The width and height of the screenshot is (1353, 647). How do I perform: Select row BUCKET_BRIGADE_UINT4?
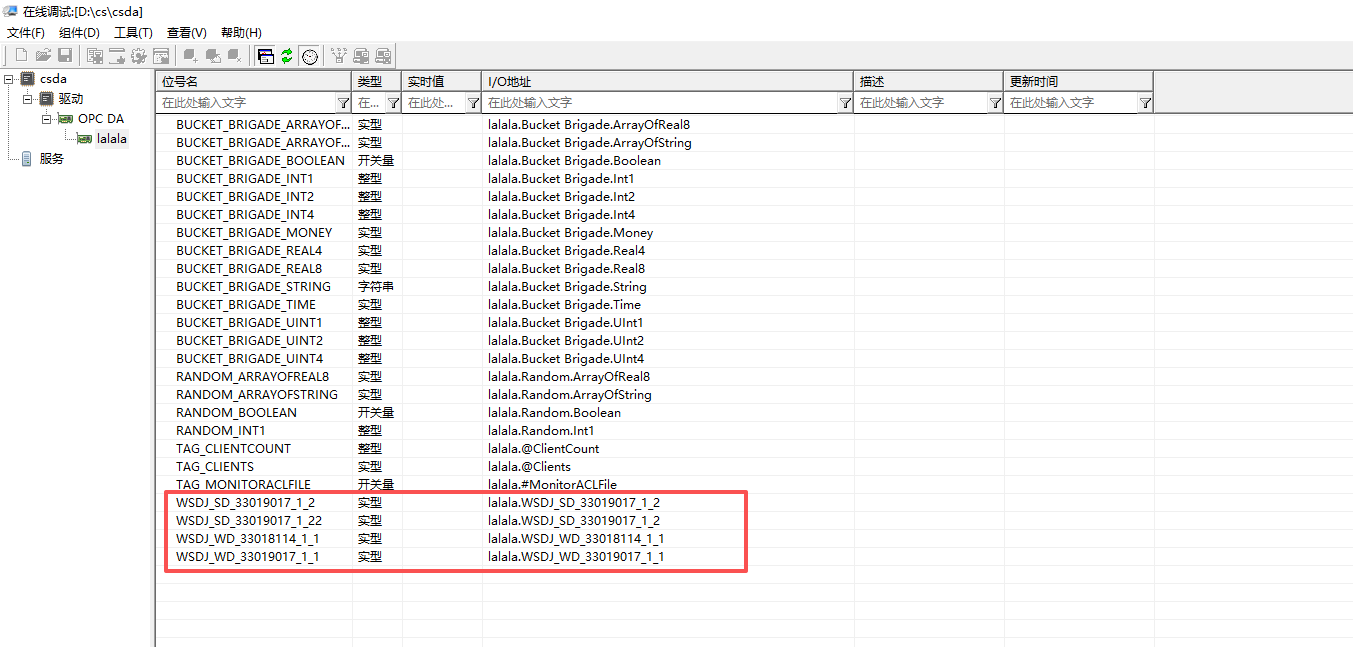pos(755,359)
